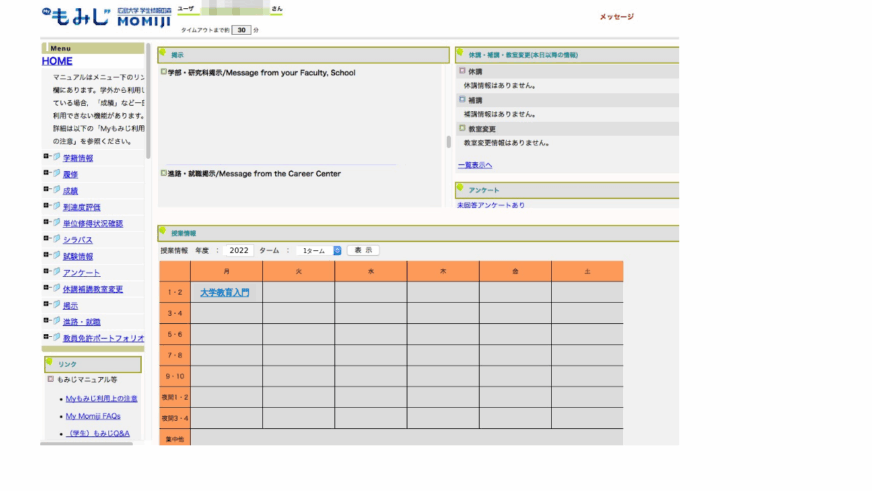872x491 pixels.
Task: Open the 大学教育入門 course link
Action: (224, 293)
